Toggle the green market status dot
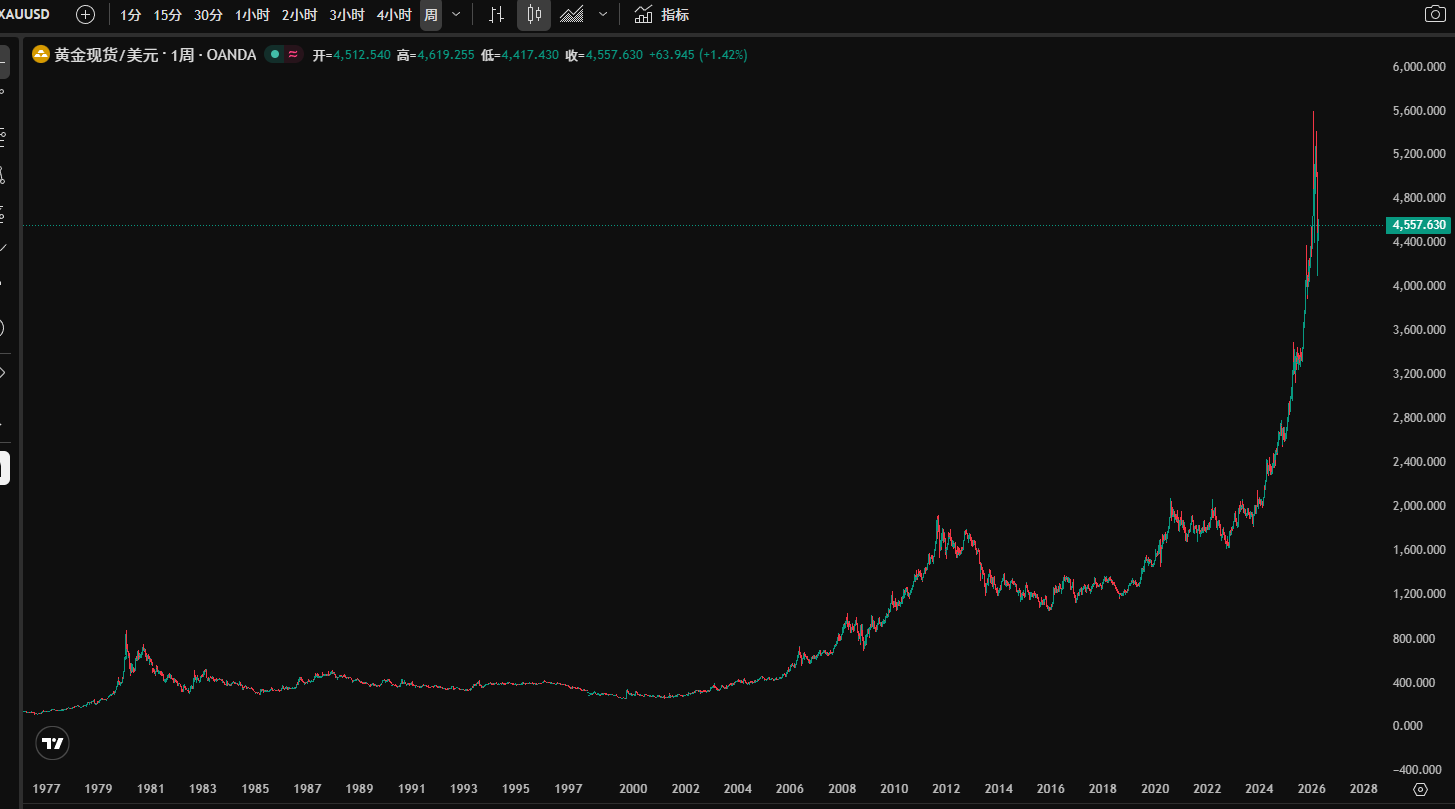The image size is (1455, 809). click(275, 55)
